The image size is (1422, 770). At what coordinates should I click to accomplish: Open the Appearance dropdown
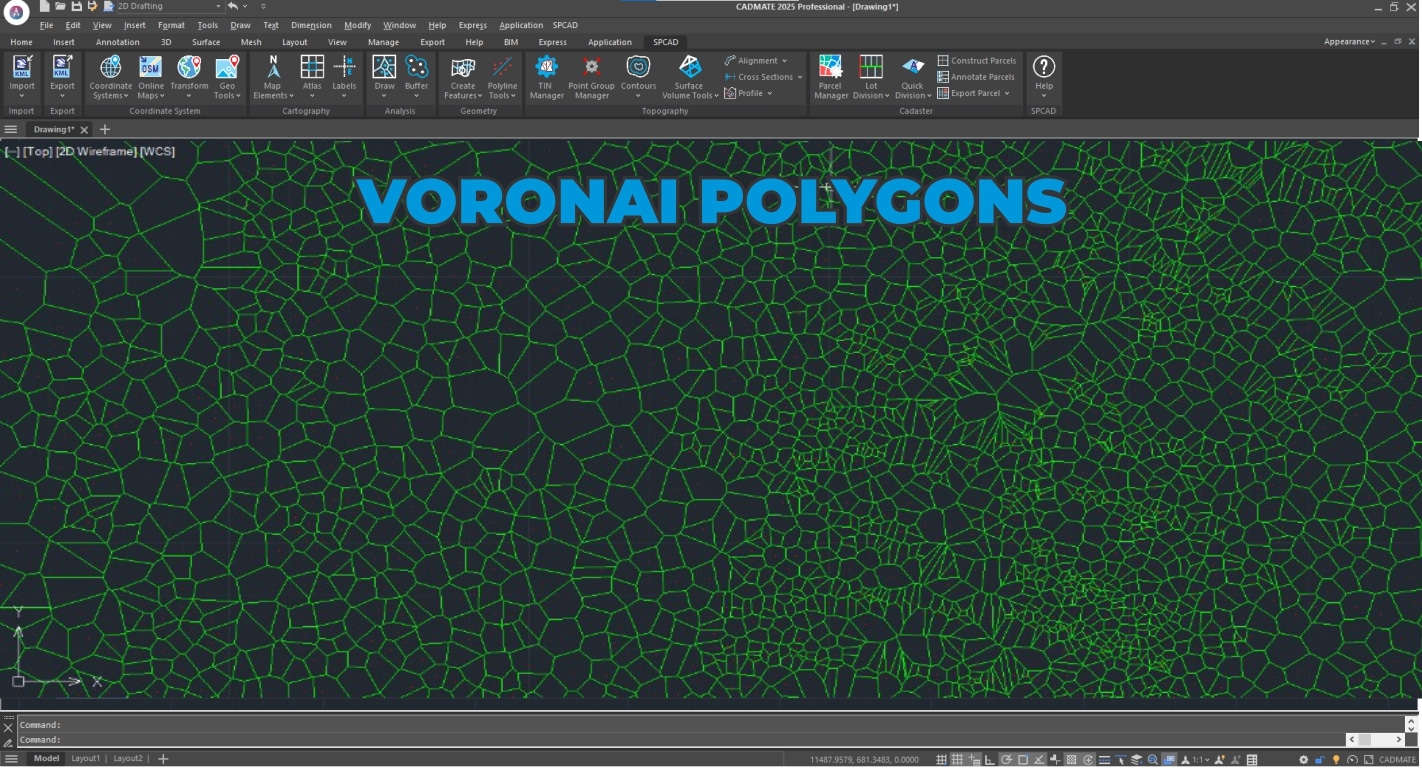click(1350, 42)
